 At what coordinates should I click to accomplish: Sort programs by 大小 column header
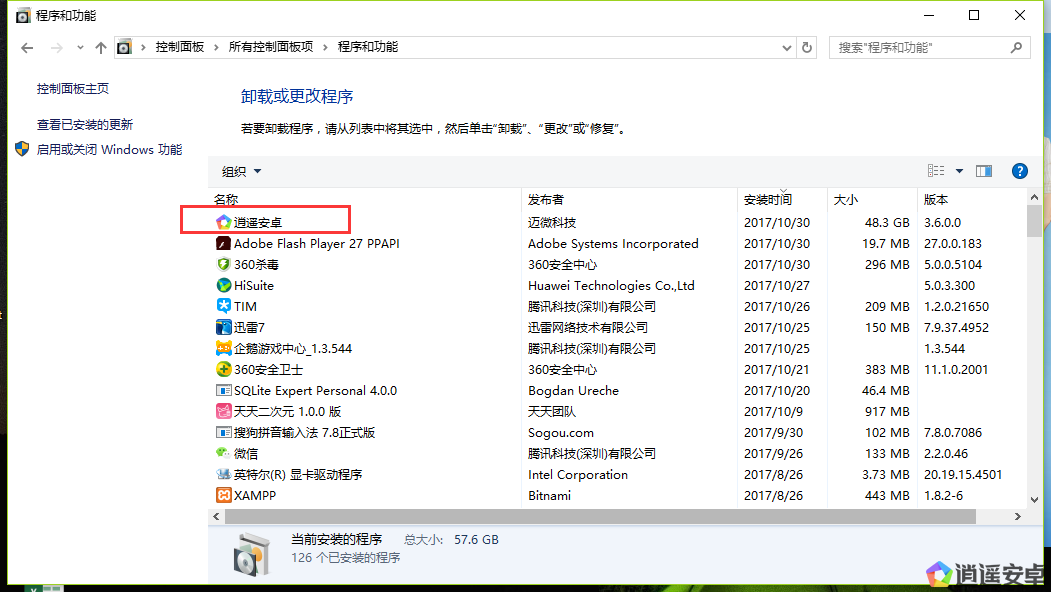(846, 199)
